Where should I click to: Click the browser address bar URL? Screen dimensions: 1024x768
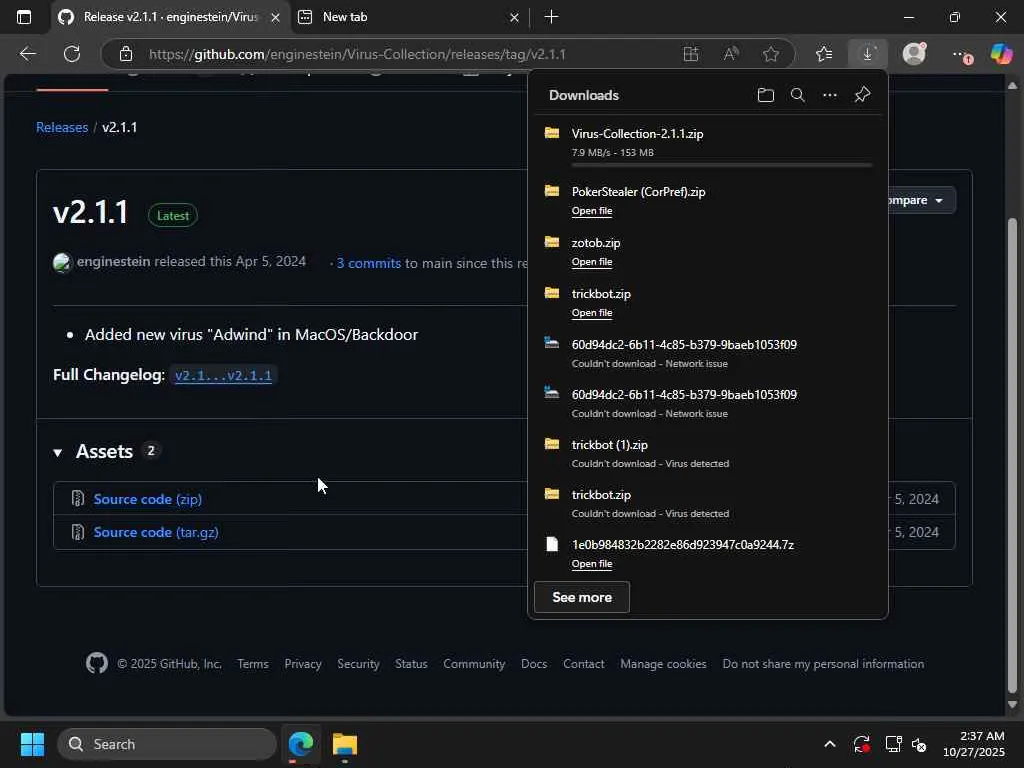pos(357,54)
